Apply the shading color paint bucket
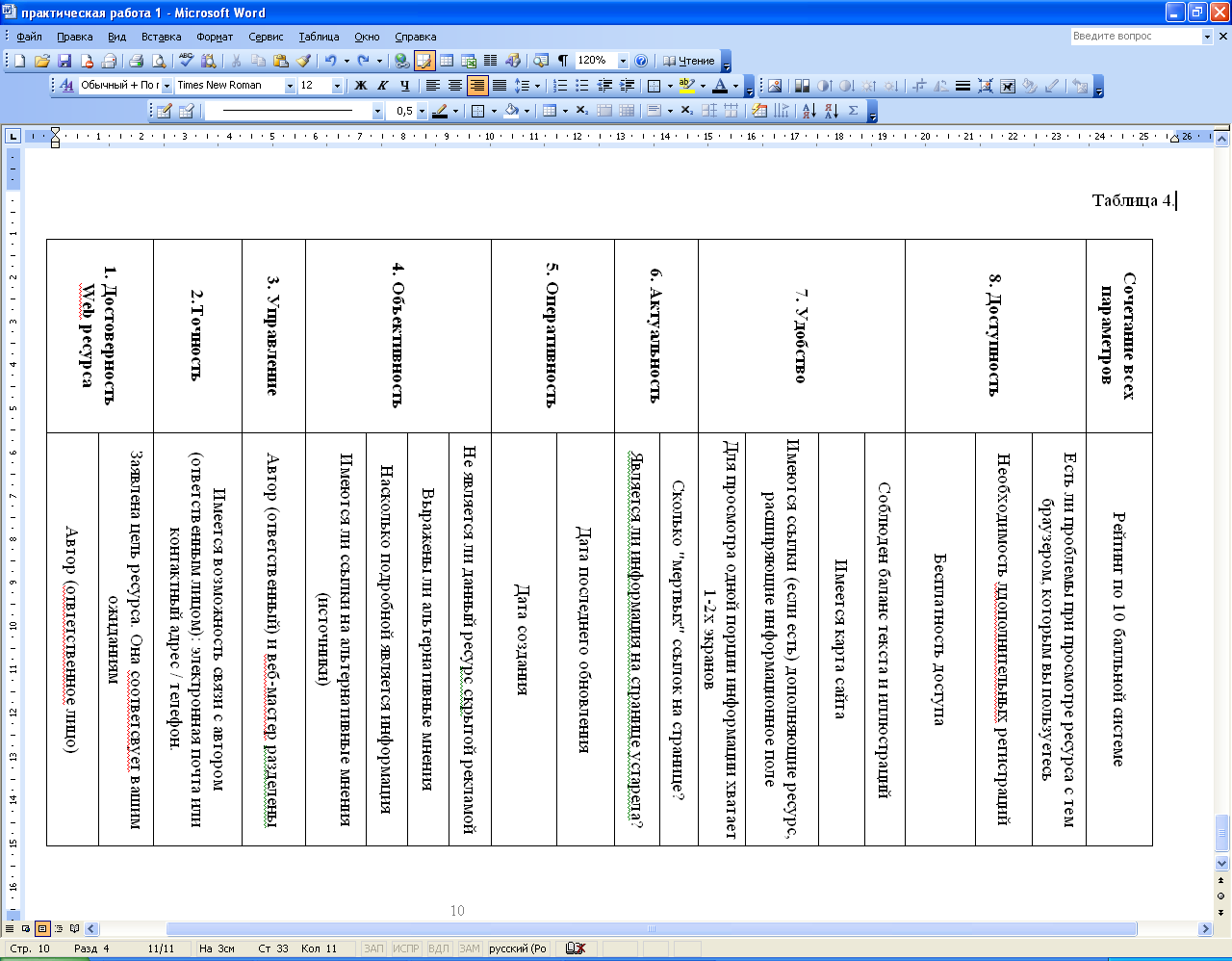This screenshot has height=961, width=1232. [x=511, y=111]
